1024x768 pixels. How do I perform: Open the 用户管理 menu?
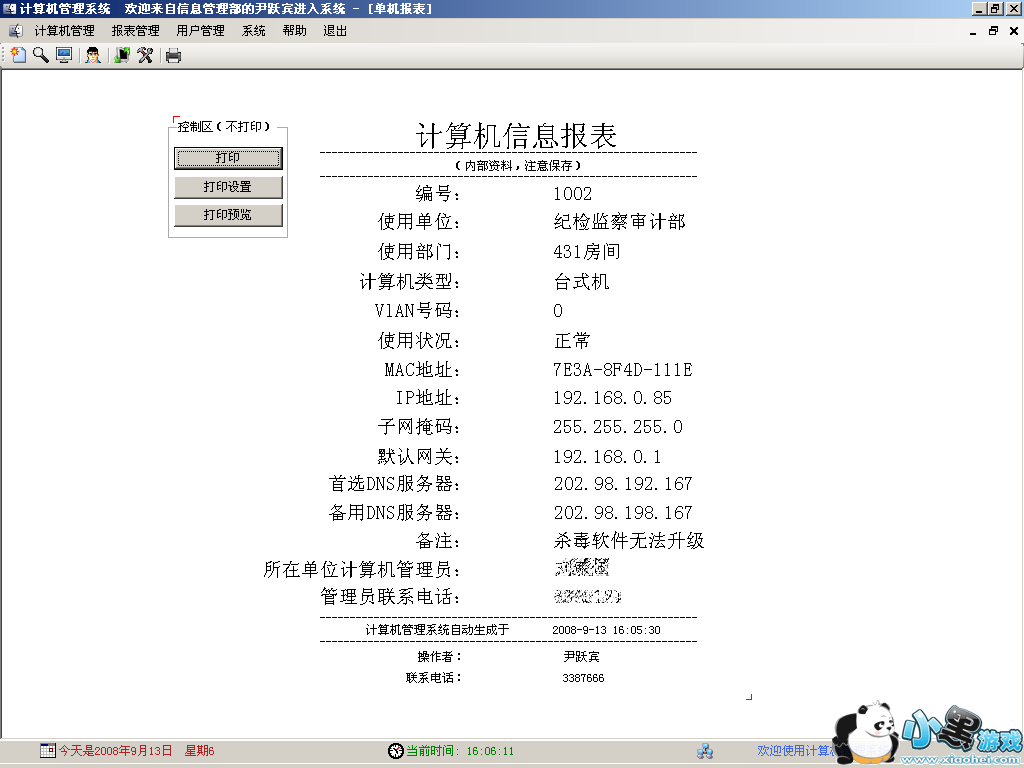(200, 31)
